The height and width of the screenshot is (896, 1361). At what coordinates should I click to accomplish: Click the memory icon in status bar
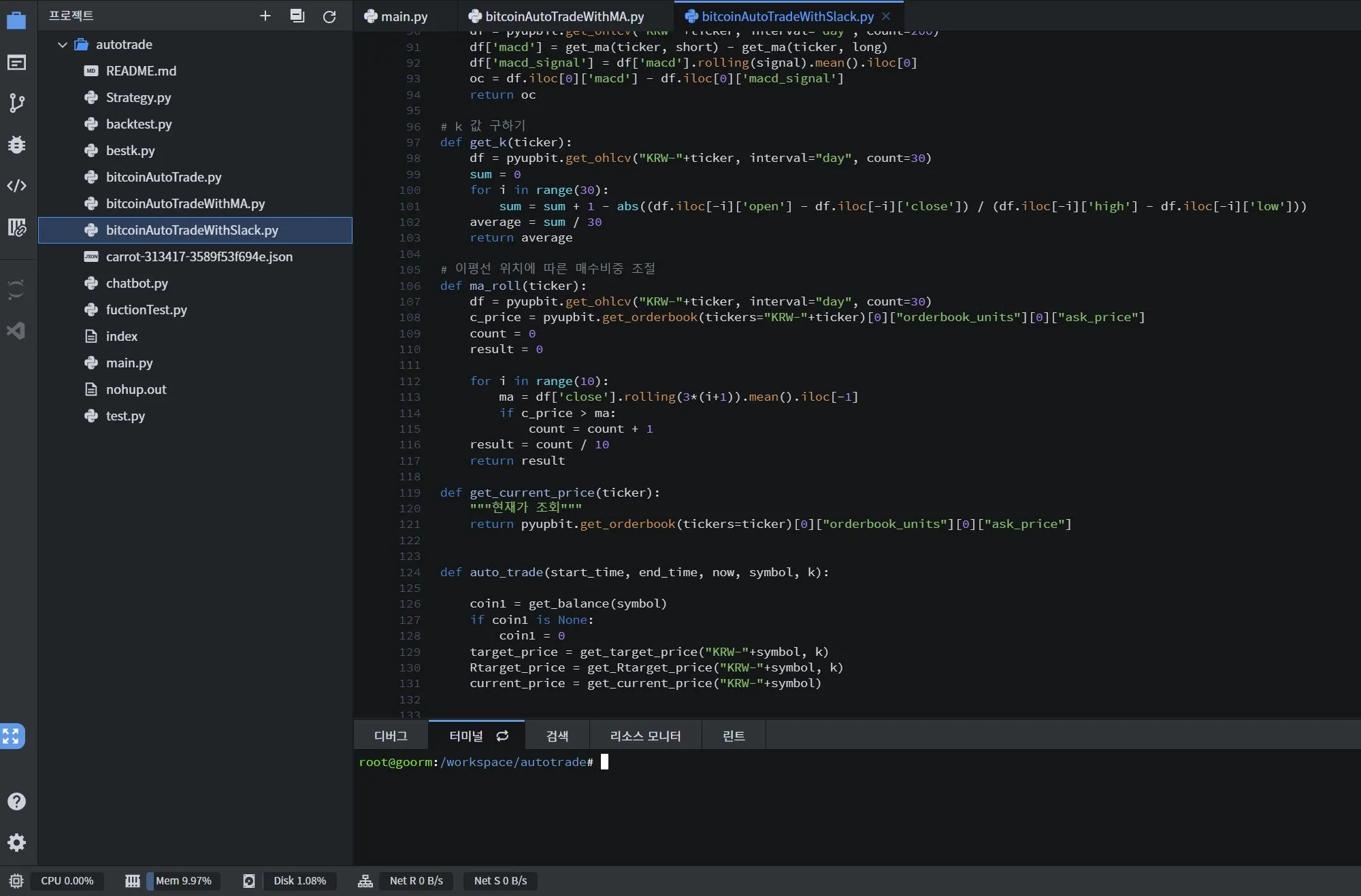coord(133,881)
